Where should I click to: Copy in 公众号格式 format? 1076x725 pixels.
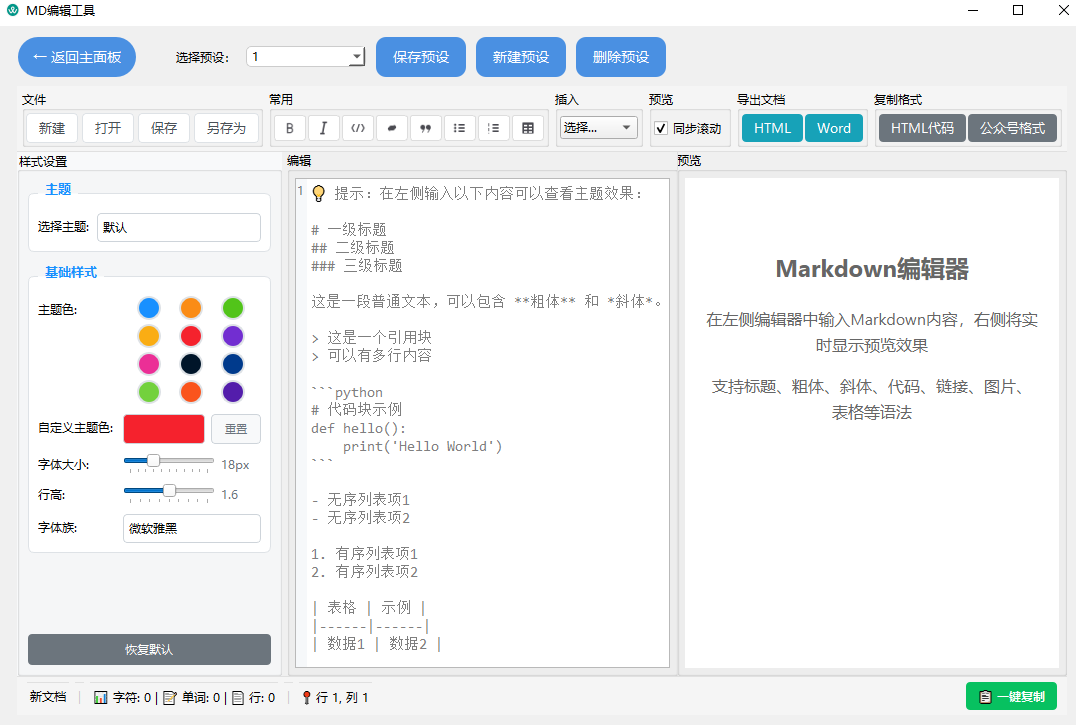[x=1013, y=128]
